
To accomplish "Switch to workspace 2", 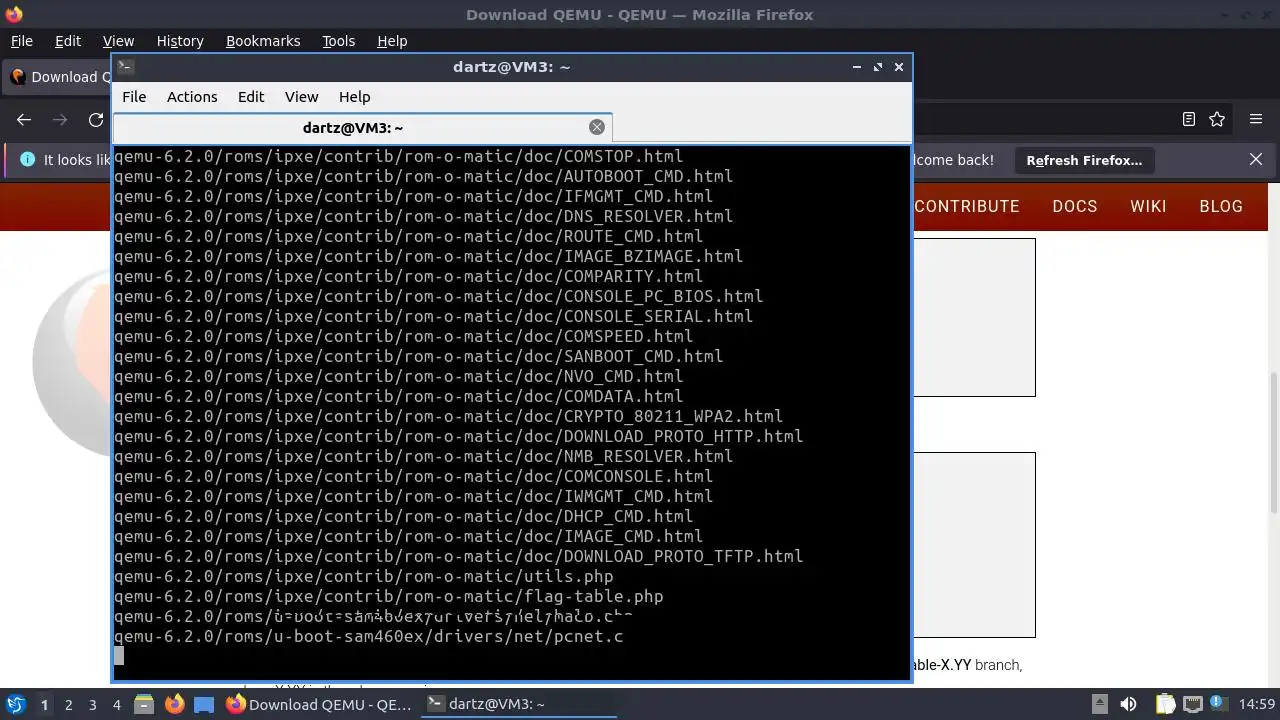I will (x=68, y=705).
